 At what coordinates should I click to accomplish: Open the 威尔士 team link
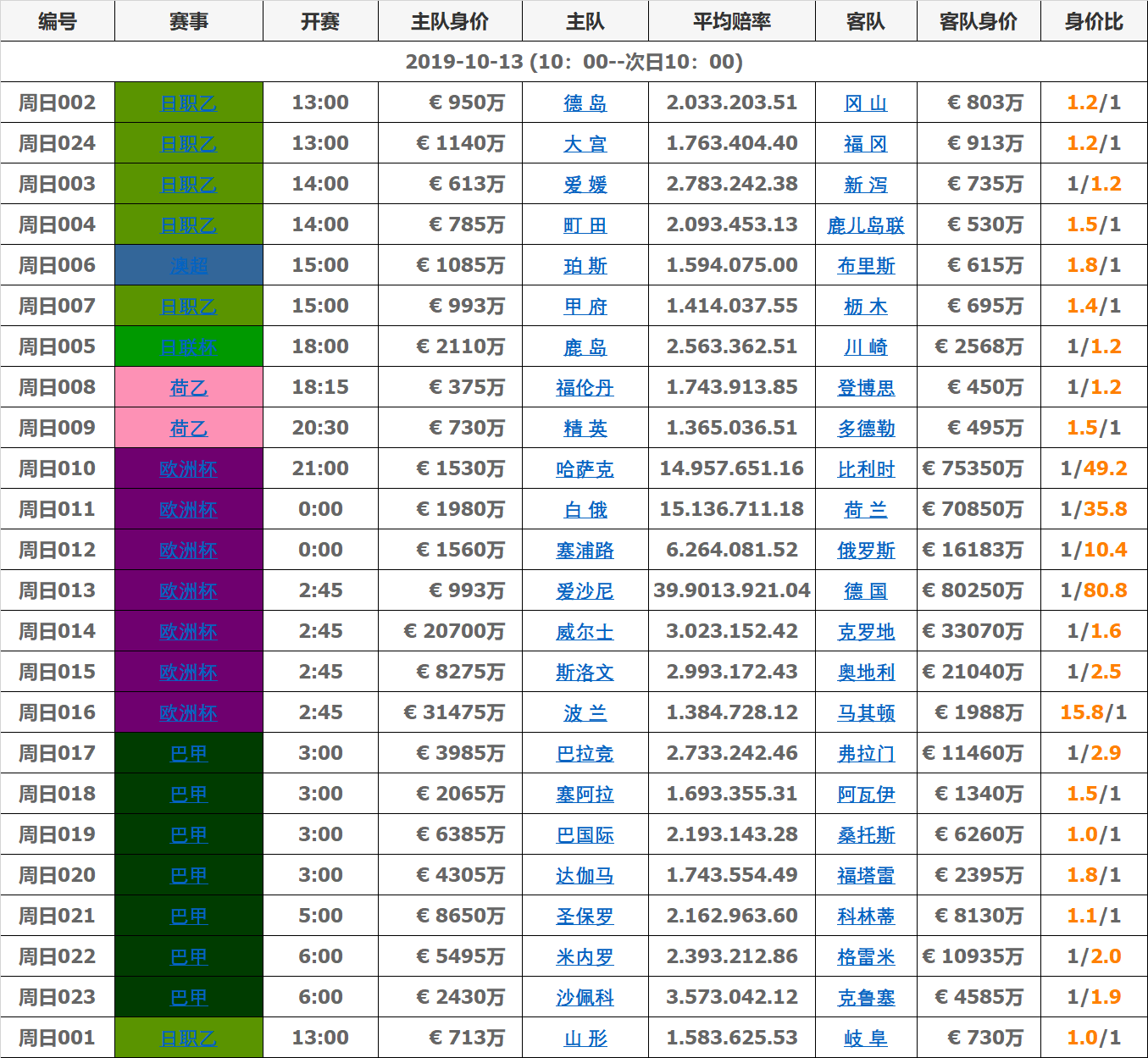(x=585, y=632)
